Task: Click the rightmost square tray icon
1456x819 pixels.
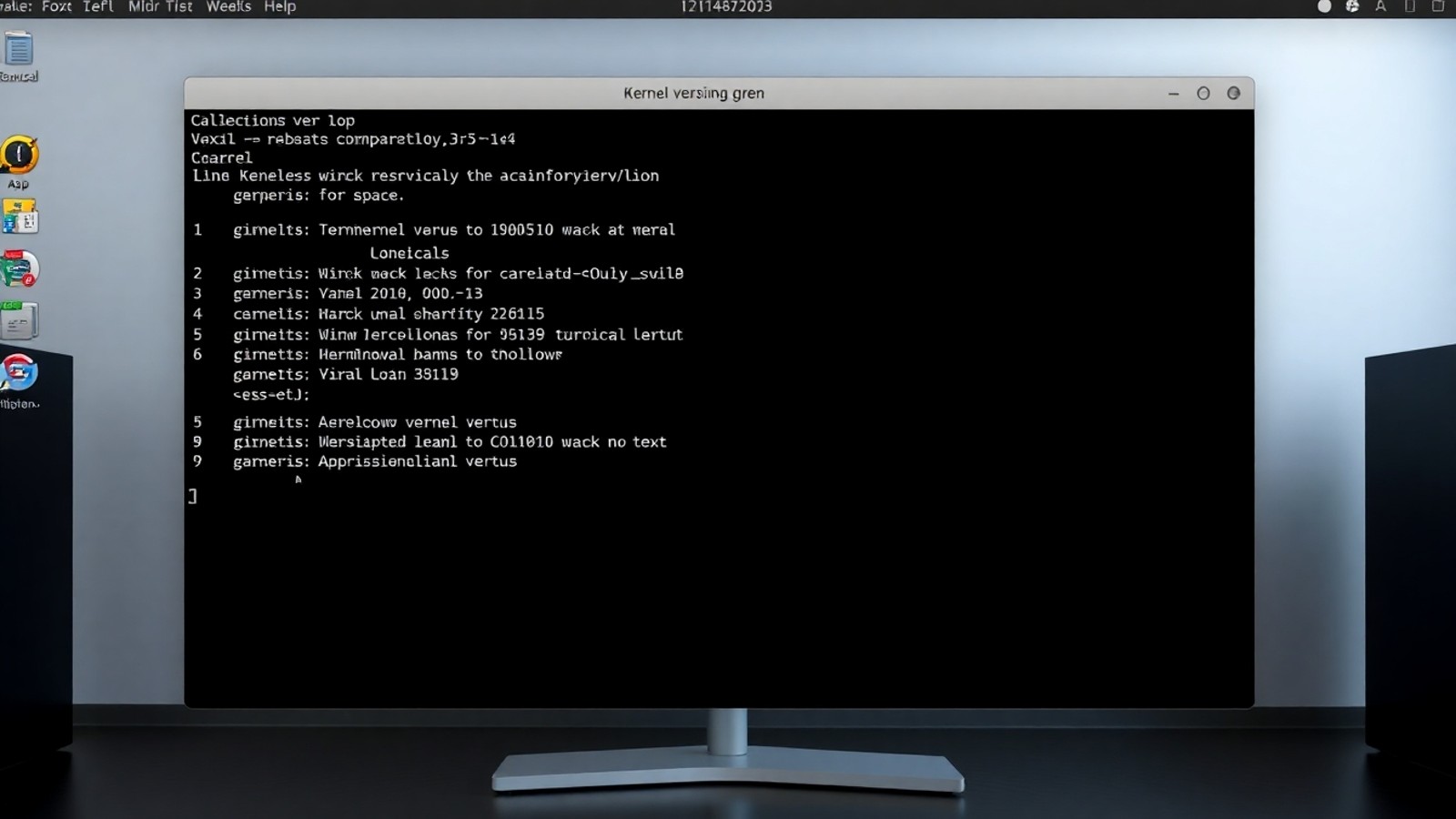Action: (x=1438, y=6)
